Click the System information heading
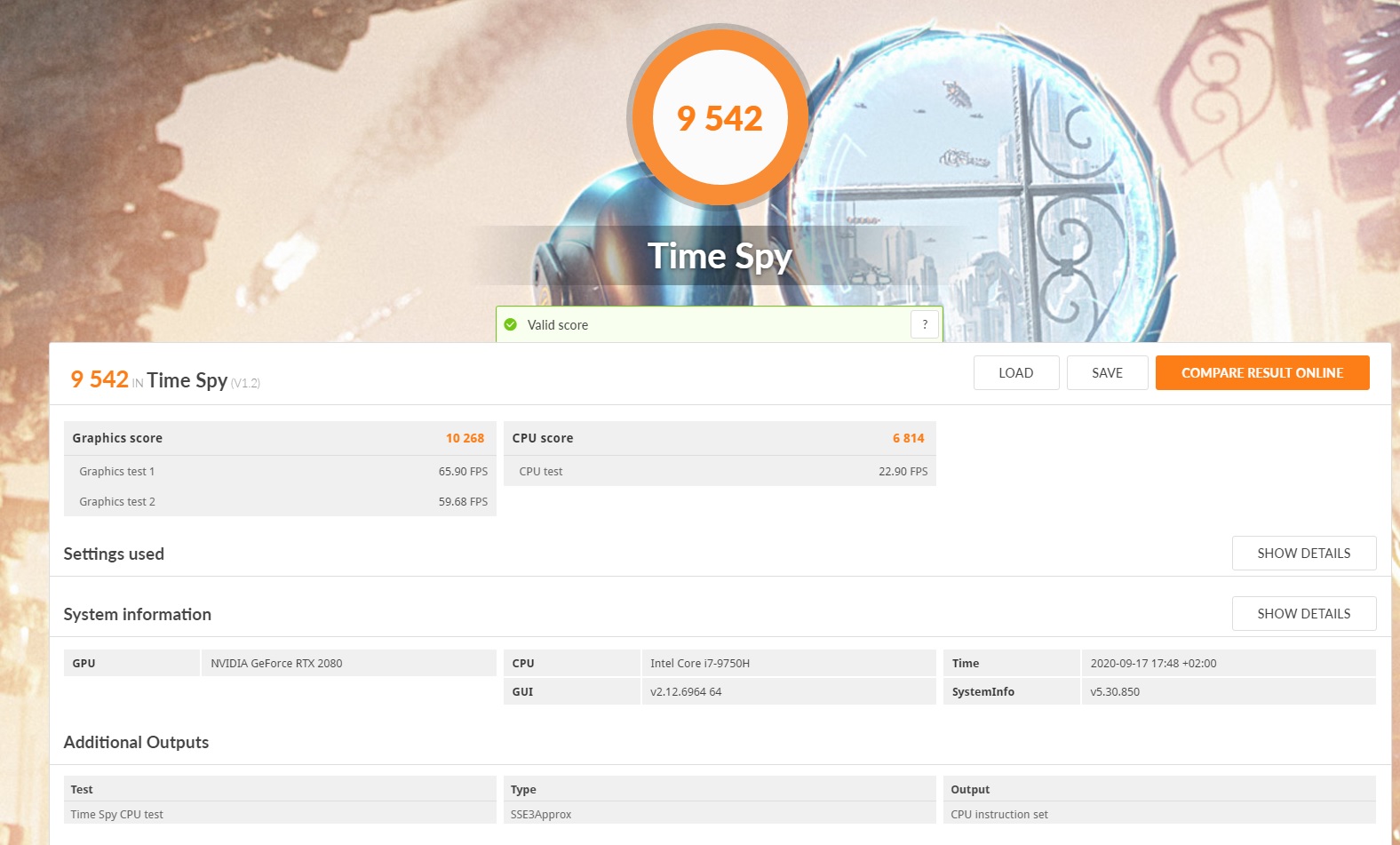 coord(138,615)
